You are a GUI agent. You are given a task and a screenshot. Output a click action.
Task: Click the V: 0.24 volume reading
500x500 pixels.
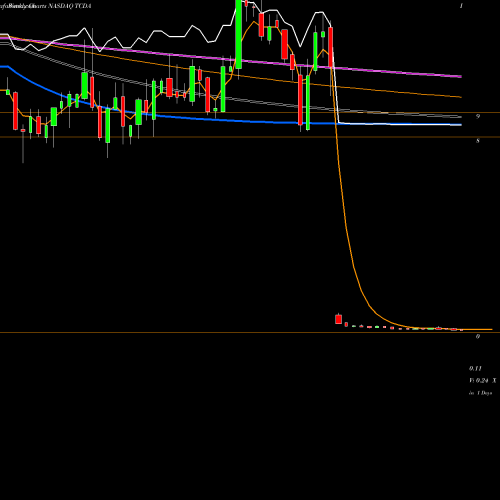click(x=479, y=380)
